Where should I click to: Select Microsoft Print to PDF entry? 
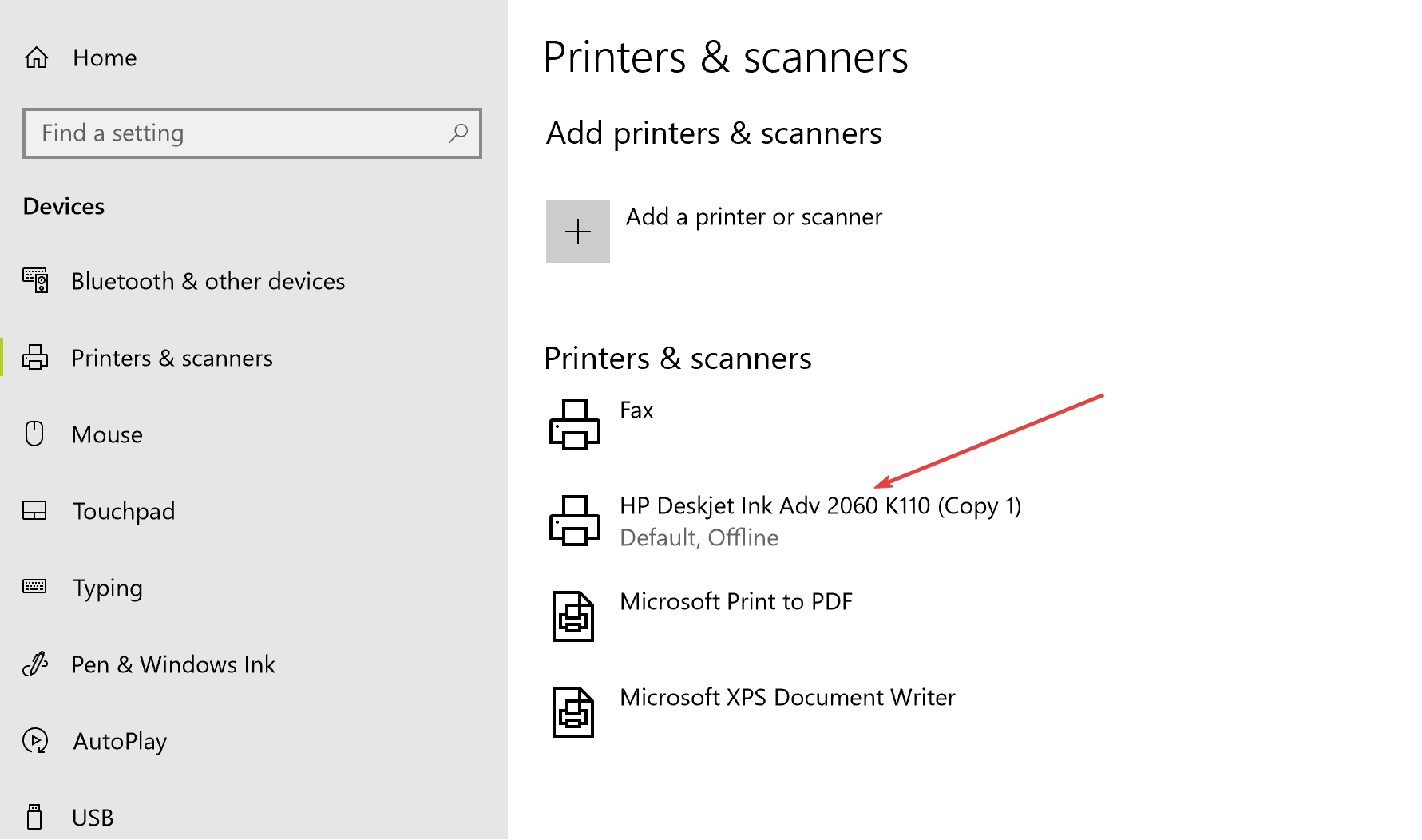click(736, 601)
